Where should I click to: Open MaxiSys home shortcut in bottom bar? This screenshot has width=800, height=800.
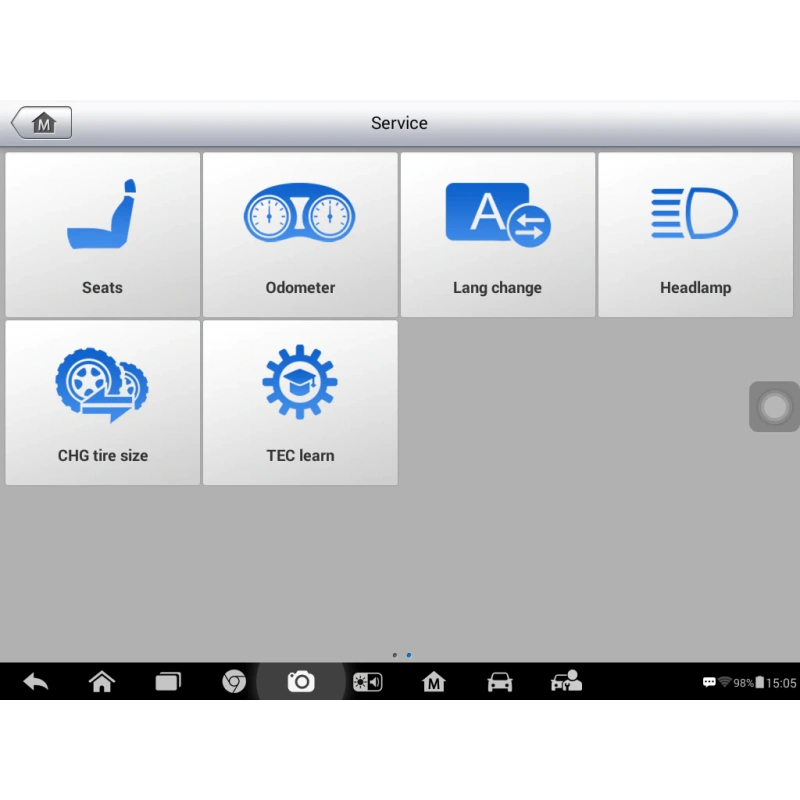[x=434, y=682]
